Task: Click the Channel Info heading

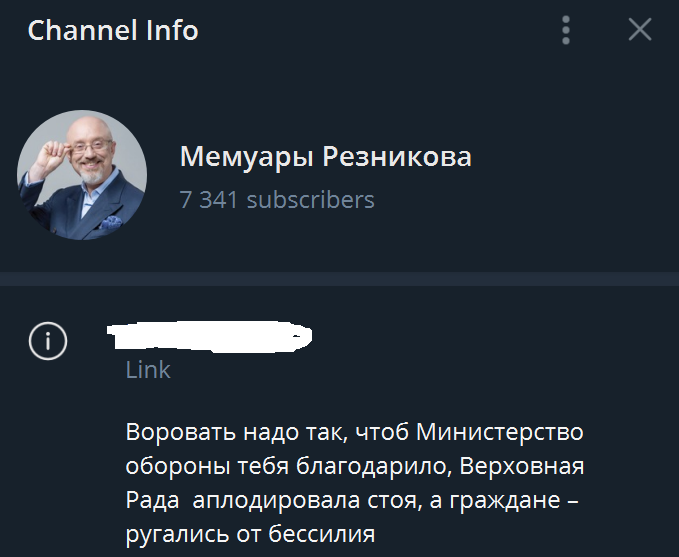Action: coord(113,30)
